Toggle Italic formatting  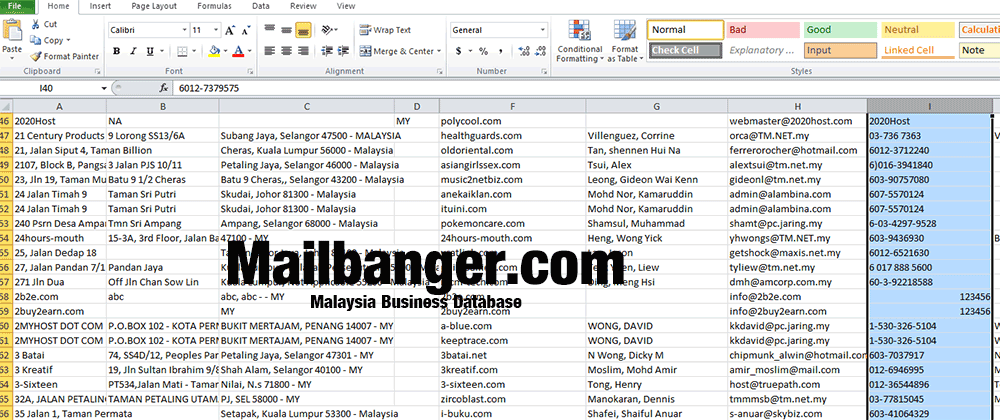point(133,51)
